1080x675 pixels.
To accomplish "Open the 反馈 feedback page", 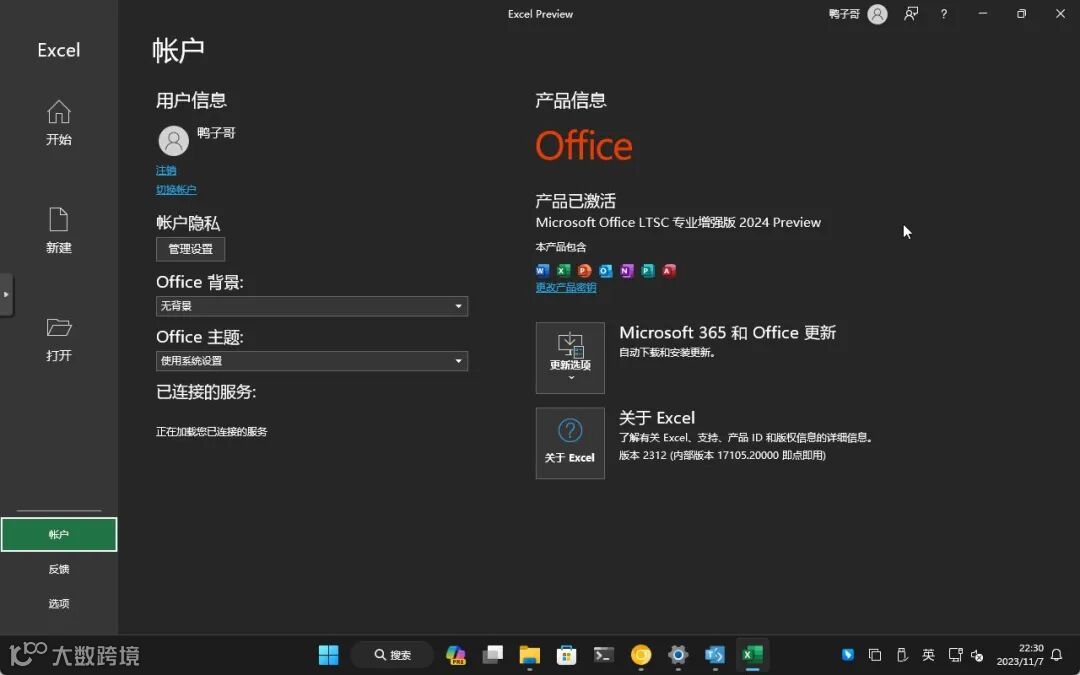I will 59,569.
